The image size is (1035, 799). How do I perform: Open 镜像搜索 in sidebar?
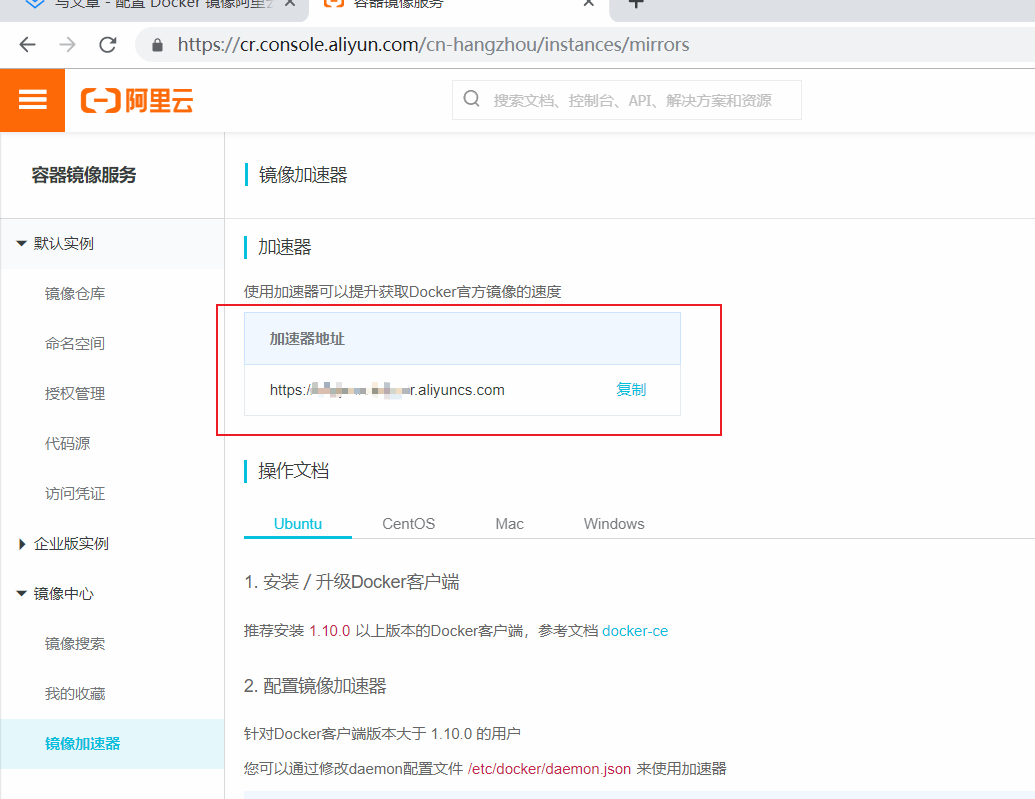point(75,644)
